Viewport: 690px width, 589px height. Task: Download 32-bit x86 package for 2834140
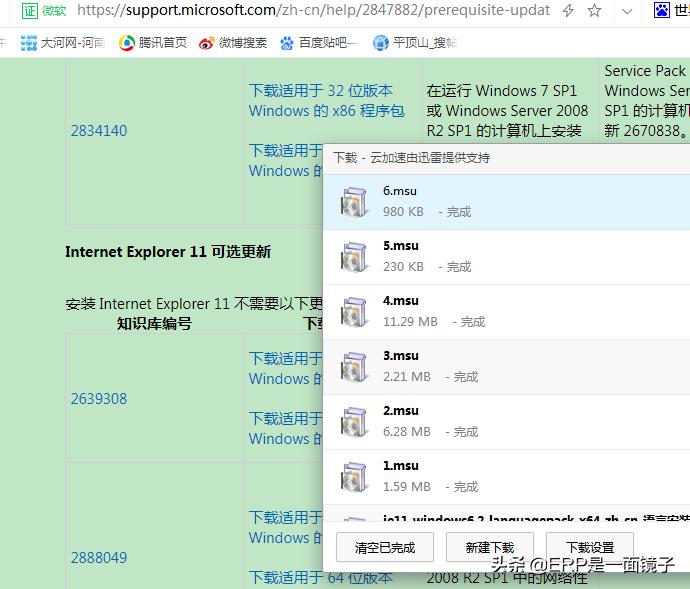[327, 101]
